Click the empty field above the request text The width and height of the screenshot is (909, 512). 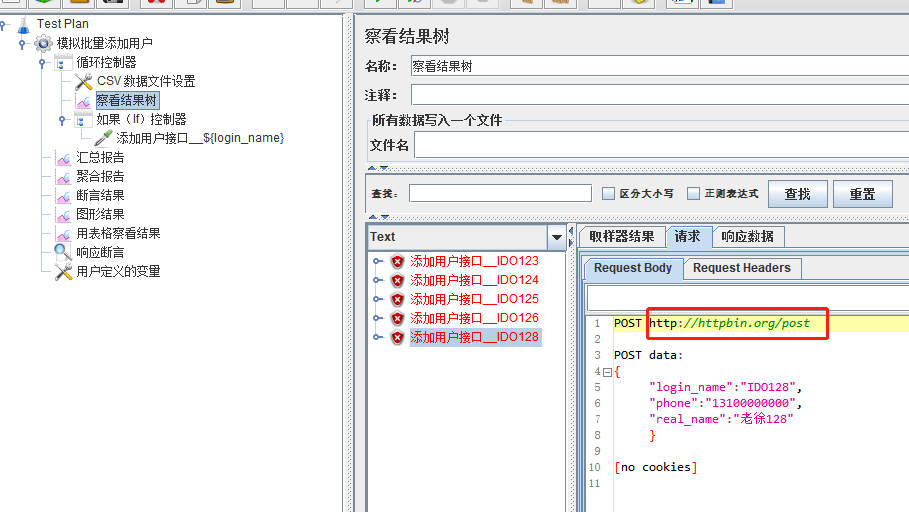coord(748,298)
